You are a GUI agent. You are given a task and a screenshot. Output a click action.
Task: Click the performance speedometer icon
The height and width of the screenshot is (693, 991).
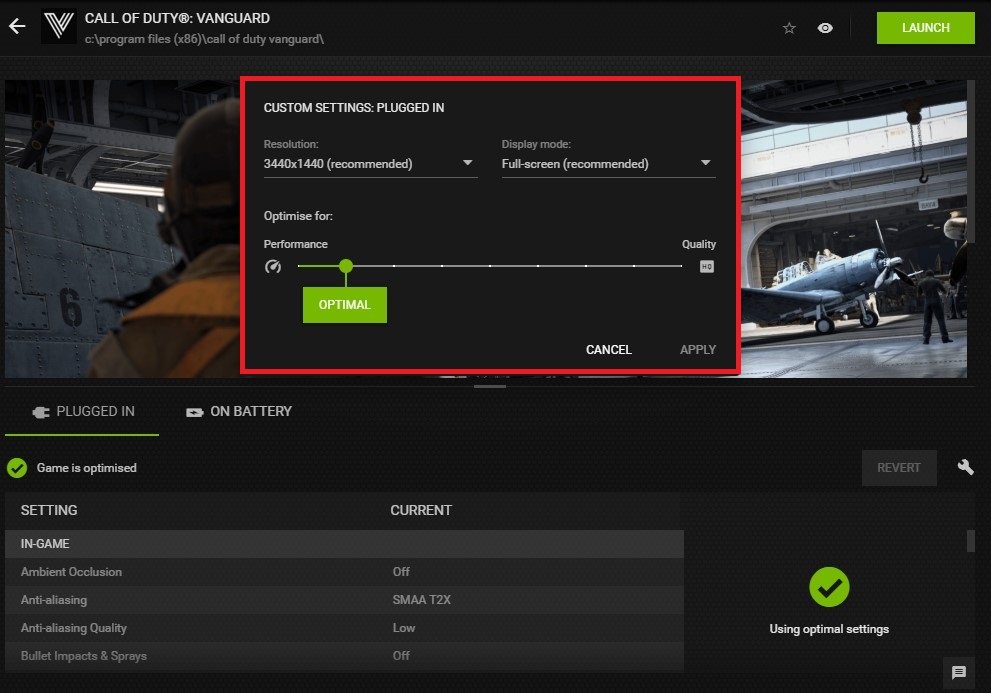pyautogui.click(x=273, y=267)
